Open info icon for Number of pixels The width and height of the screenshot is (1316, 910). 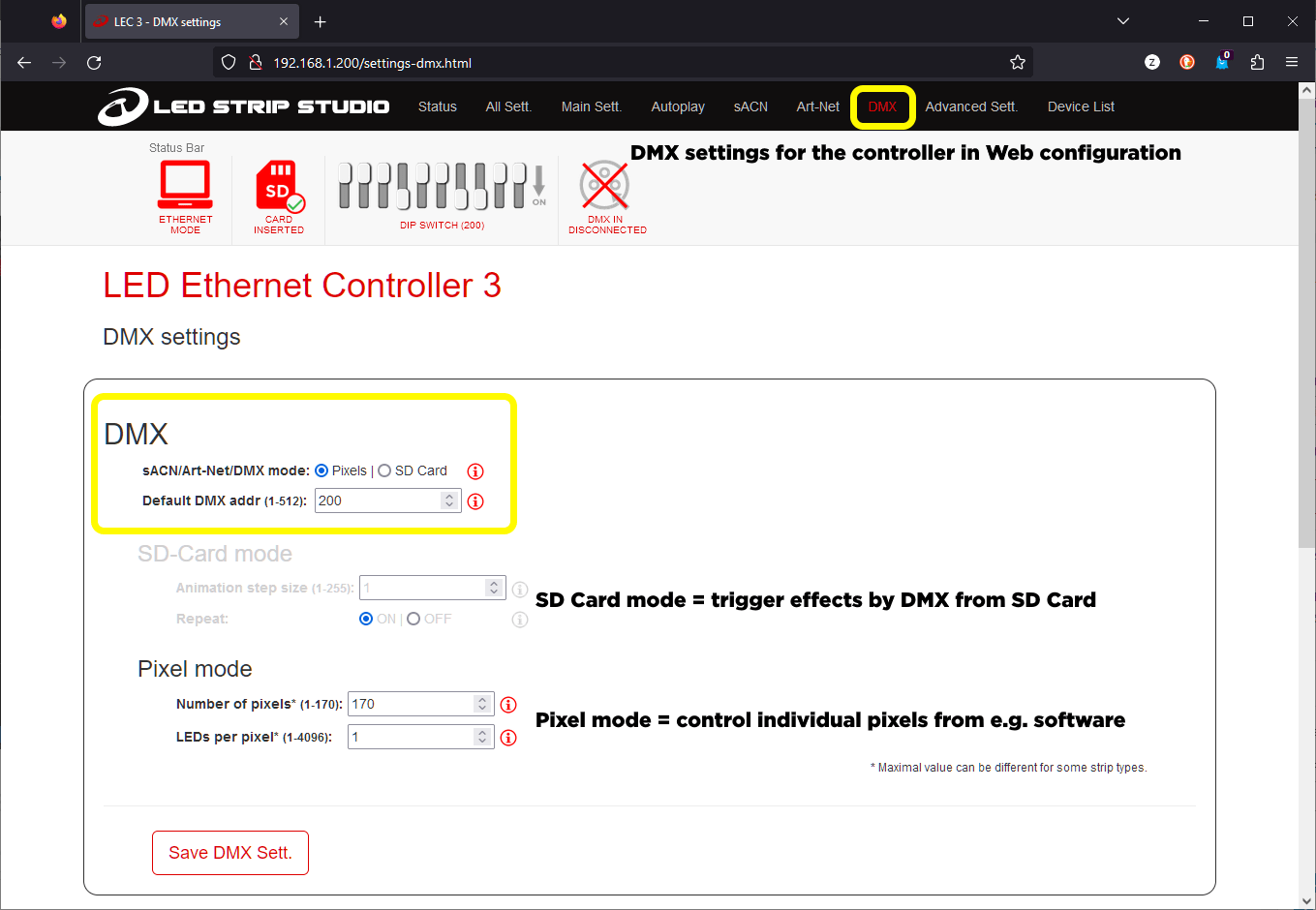508,705
